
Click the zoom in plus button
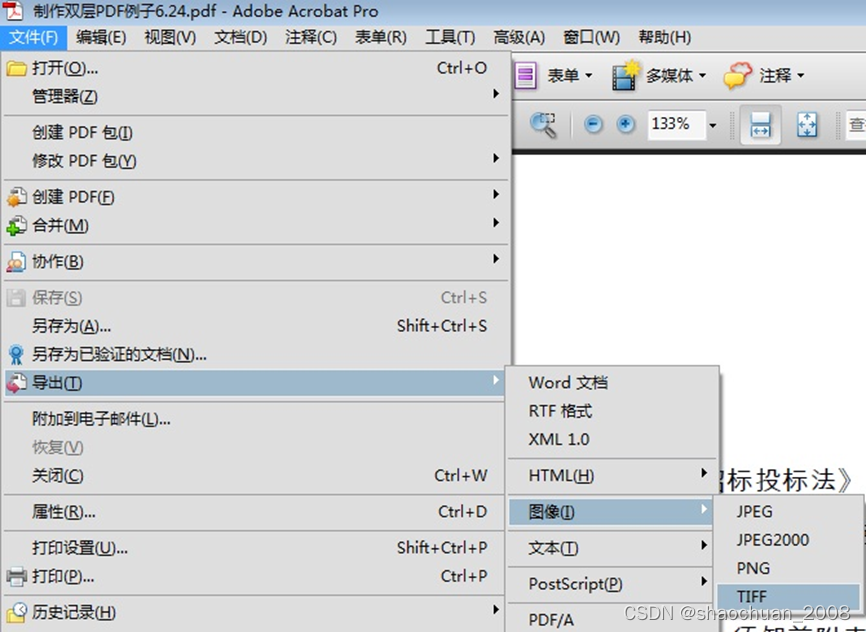pos(626,124)
